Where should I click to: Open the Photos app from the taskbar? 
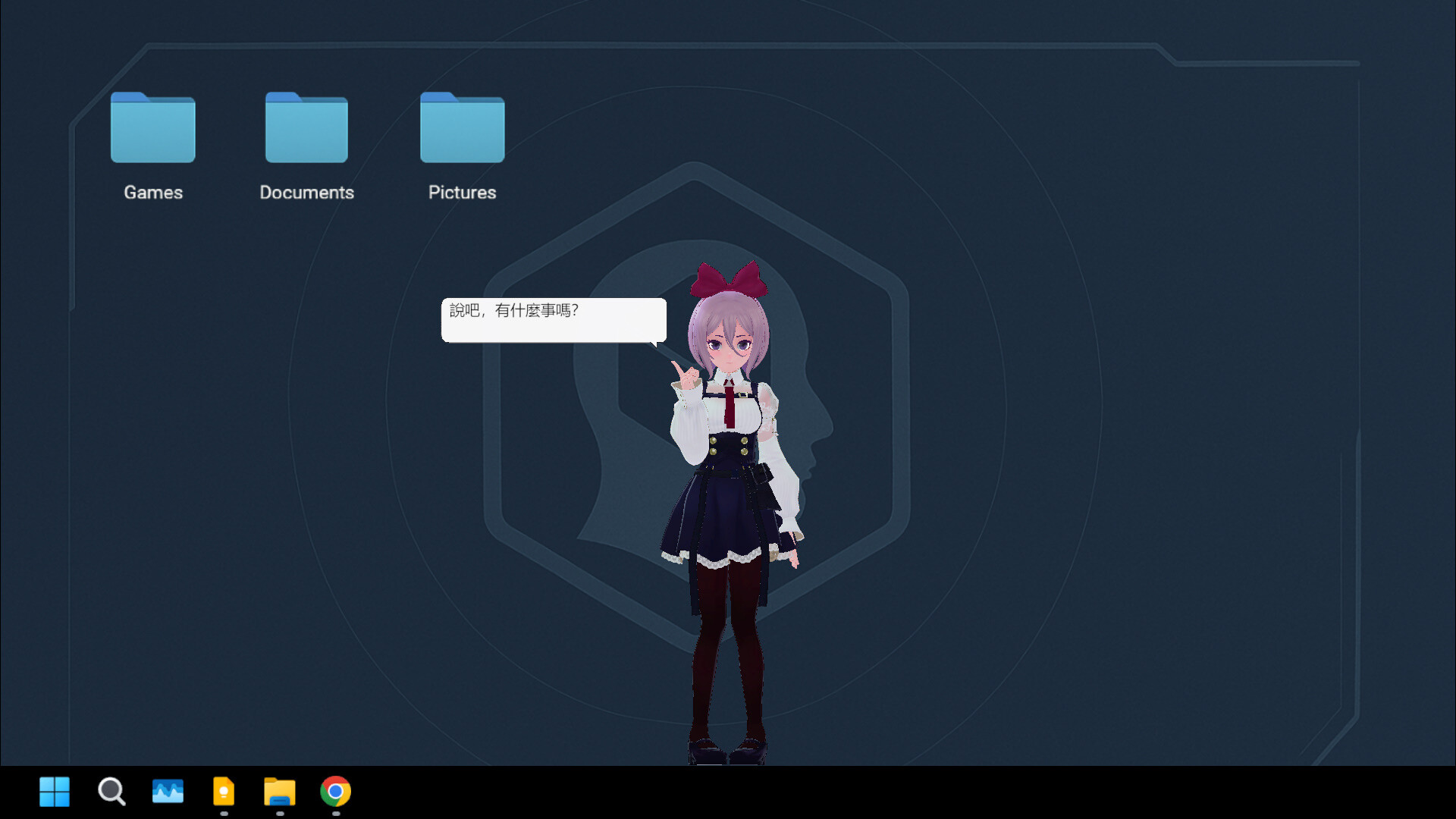(167, 792)
